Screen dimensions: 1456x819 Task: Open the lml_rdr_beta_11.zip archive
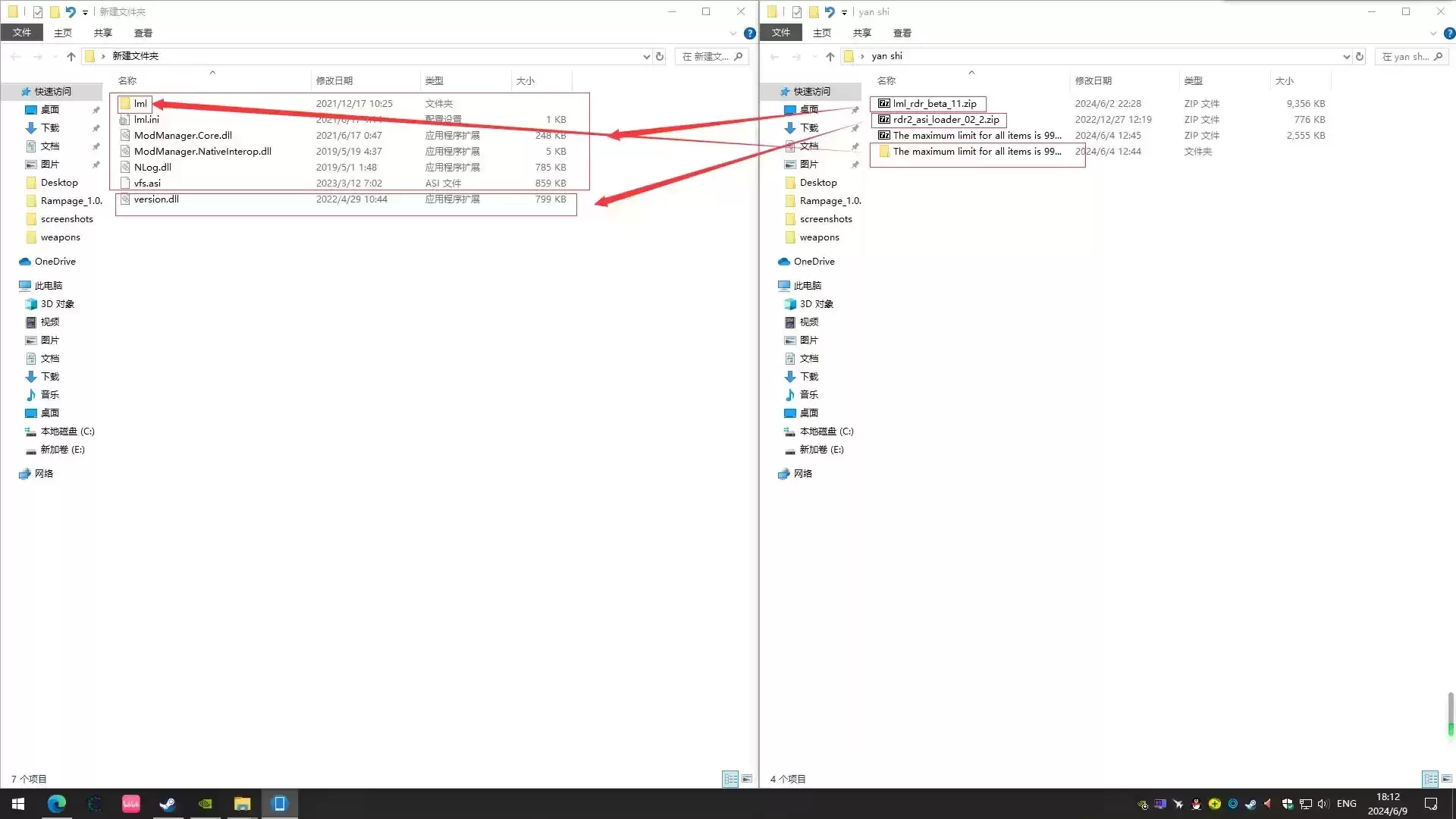point(934,104)
